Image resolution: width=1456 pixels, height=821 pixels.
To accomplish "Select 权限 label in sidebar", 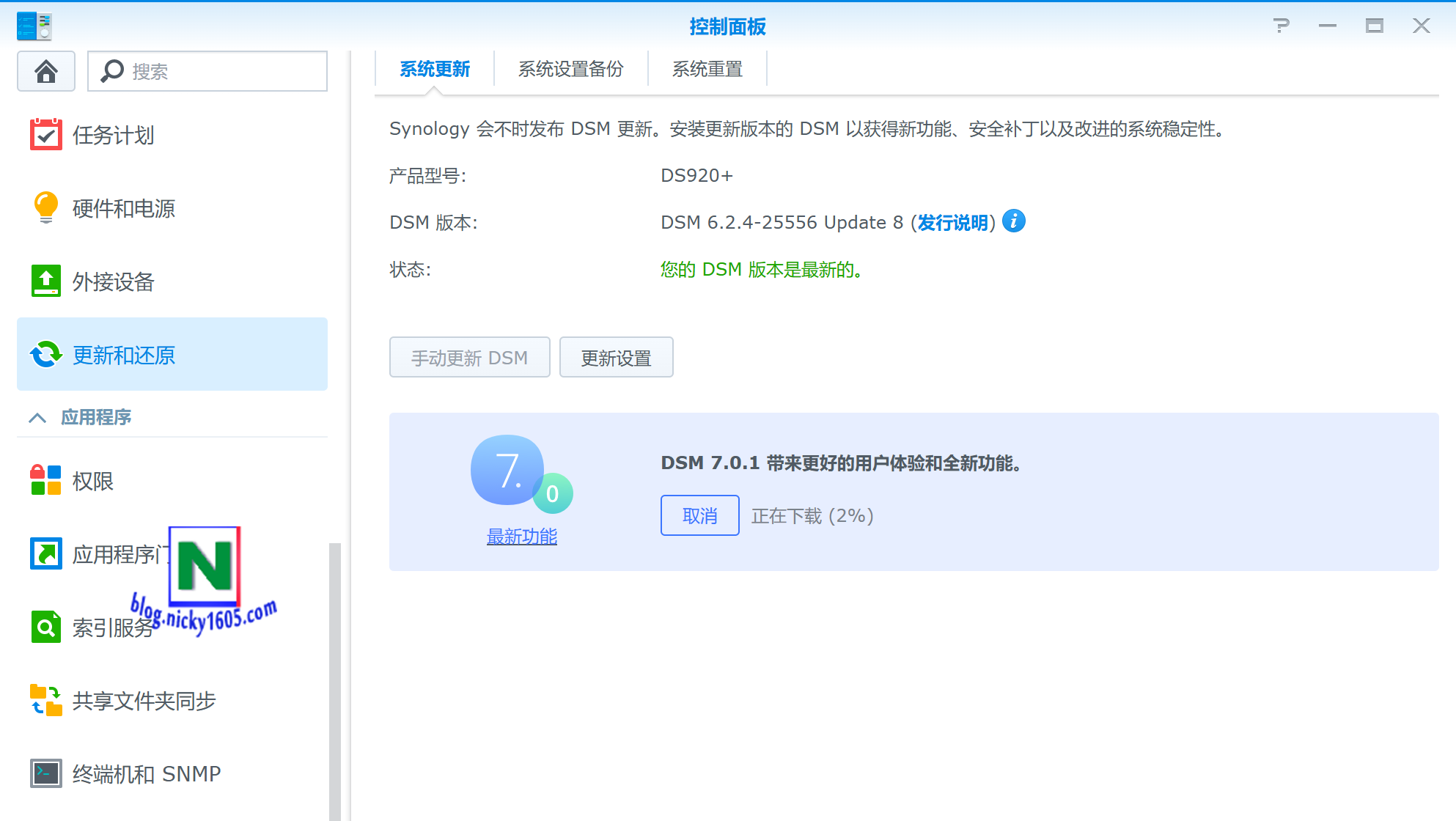I will [93, 481].
